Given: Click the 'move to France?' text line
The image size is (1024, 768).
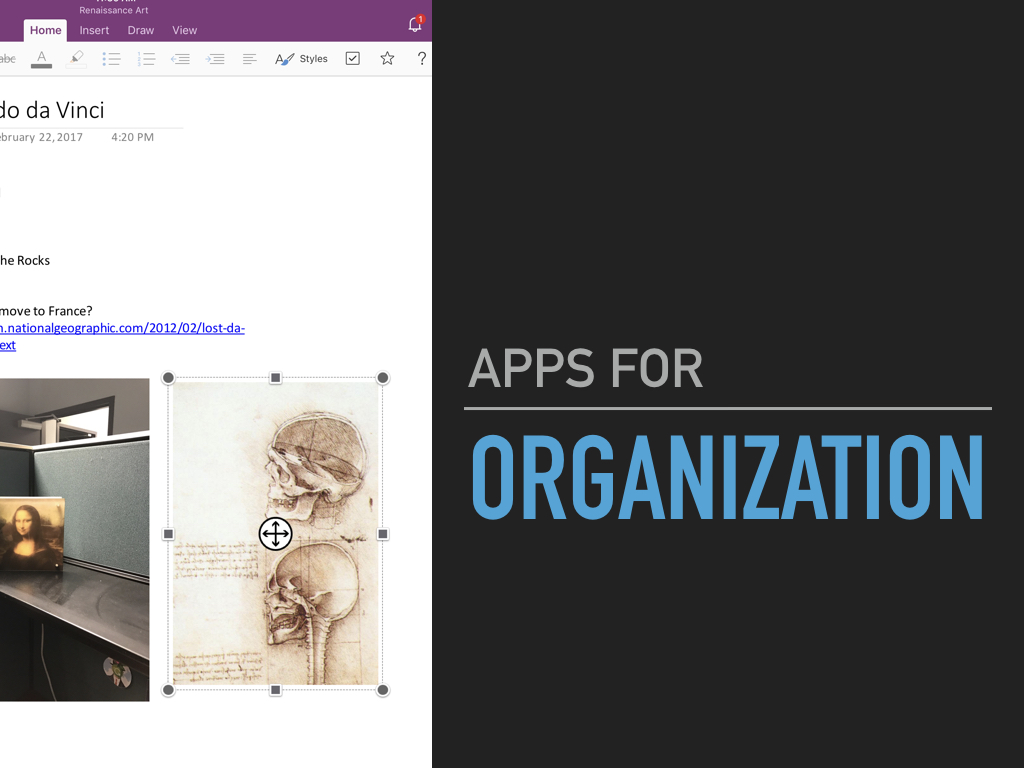Looking at the screenshot, I should (46, 311).
